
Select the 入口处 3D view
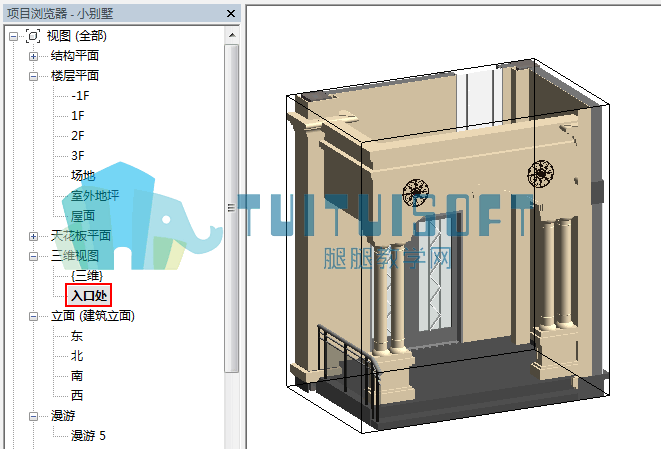89,295
